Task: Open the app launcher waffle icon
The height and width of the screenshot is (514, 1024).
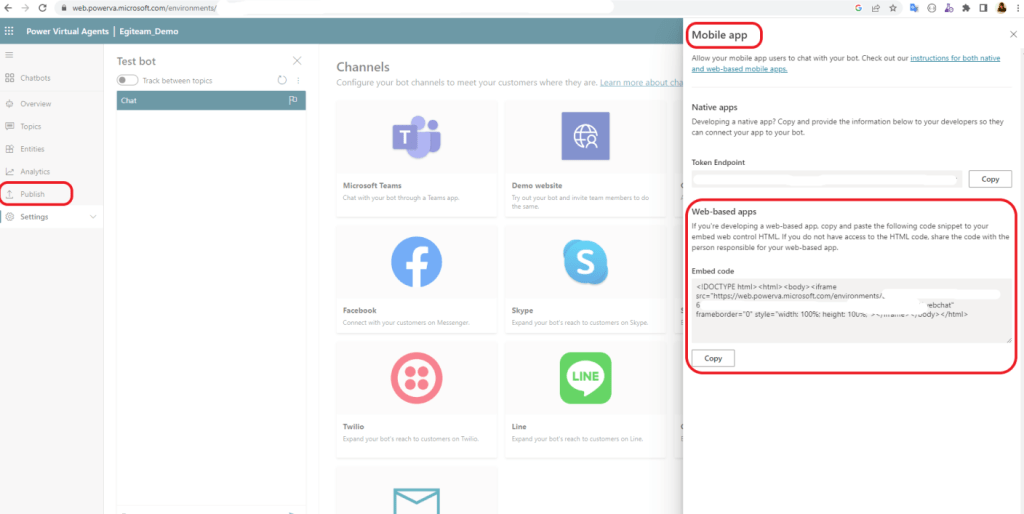Action: (10, 31)
